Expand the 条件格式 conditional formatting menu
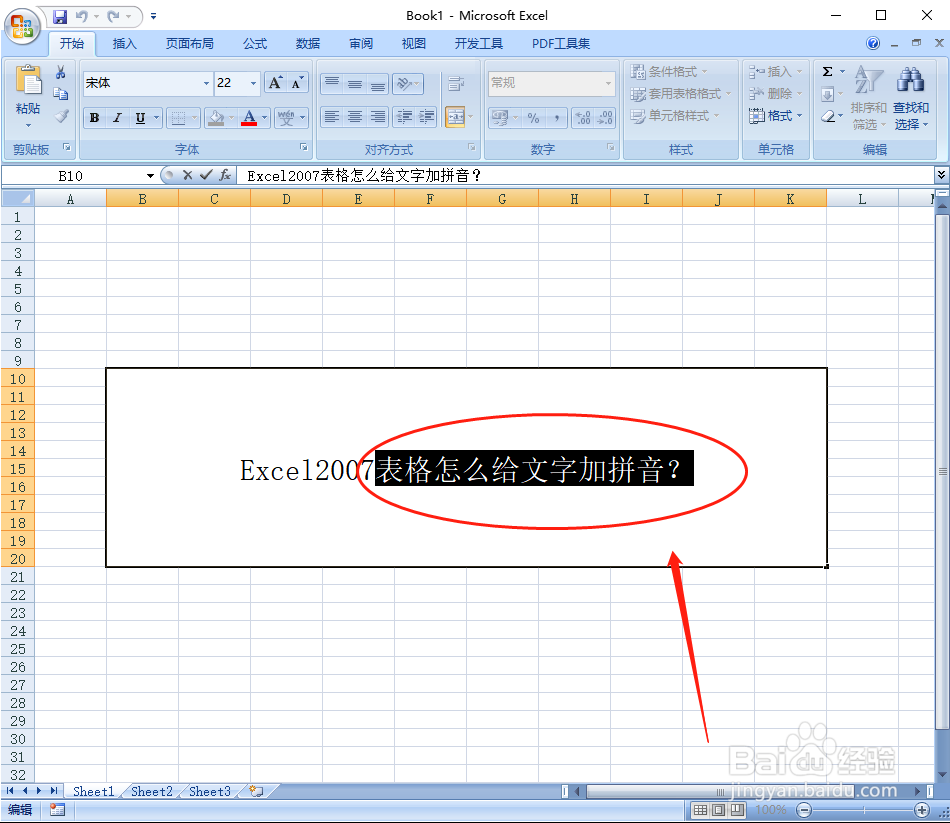 coord(668,72)
